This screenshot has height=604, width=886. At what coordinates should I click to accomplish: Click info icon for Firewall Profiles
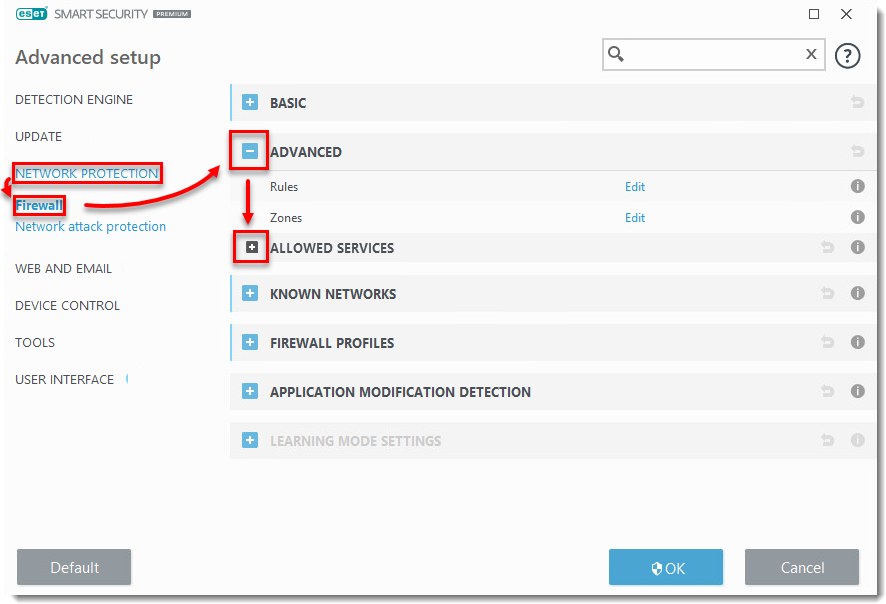click(x=857, y=343)
